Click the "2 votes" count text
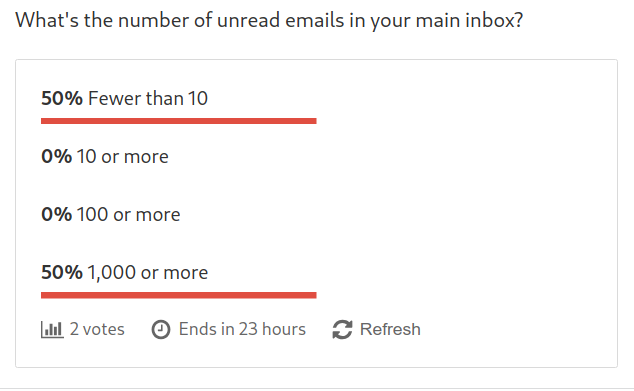 tap(97, 329)
